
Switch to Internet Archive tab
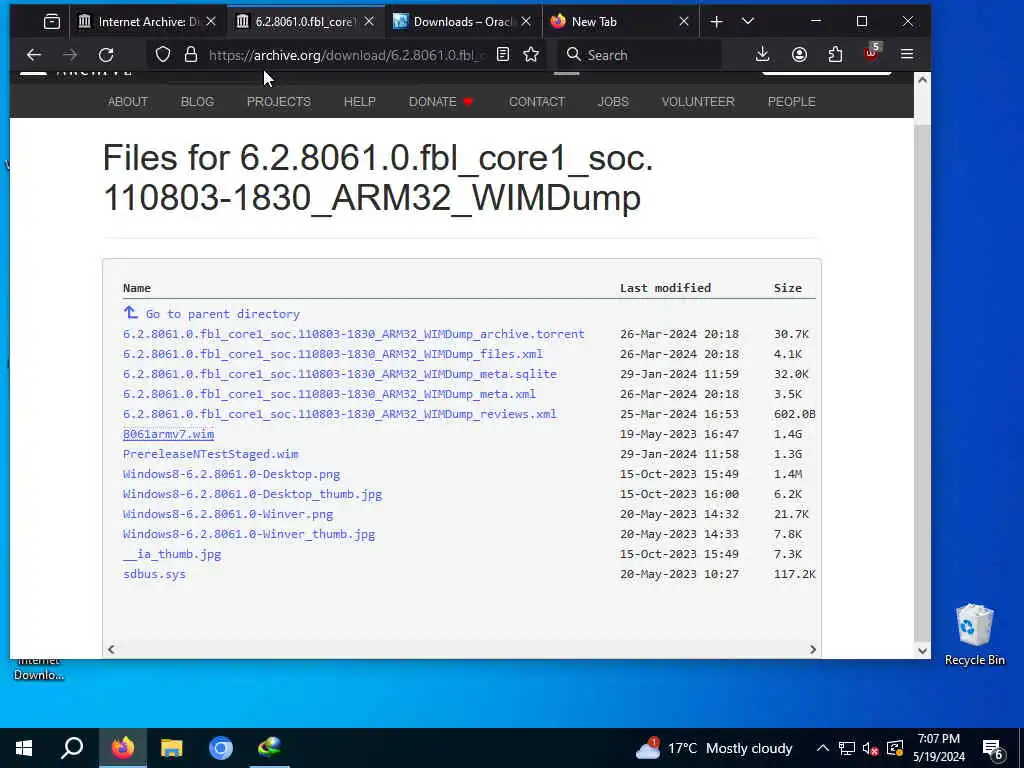coord(148,22)
